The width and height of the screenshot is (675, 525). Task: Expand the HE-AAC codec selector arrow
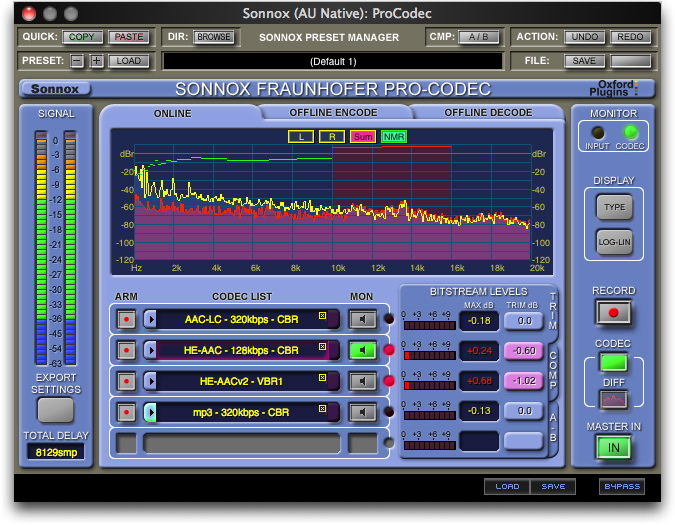[150, 350]
